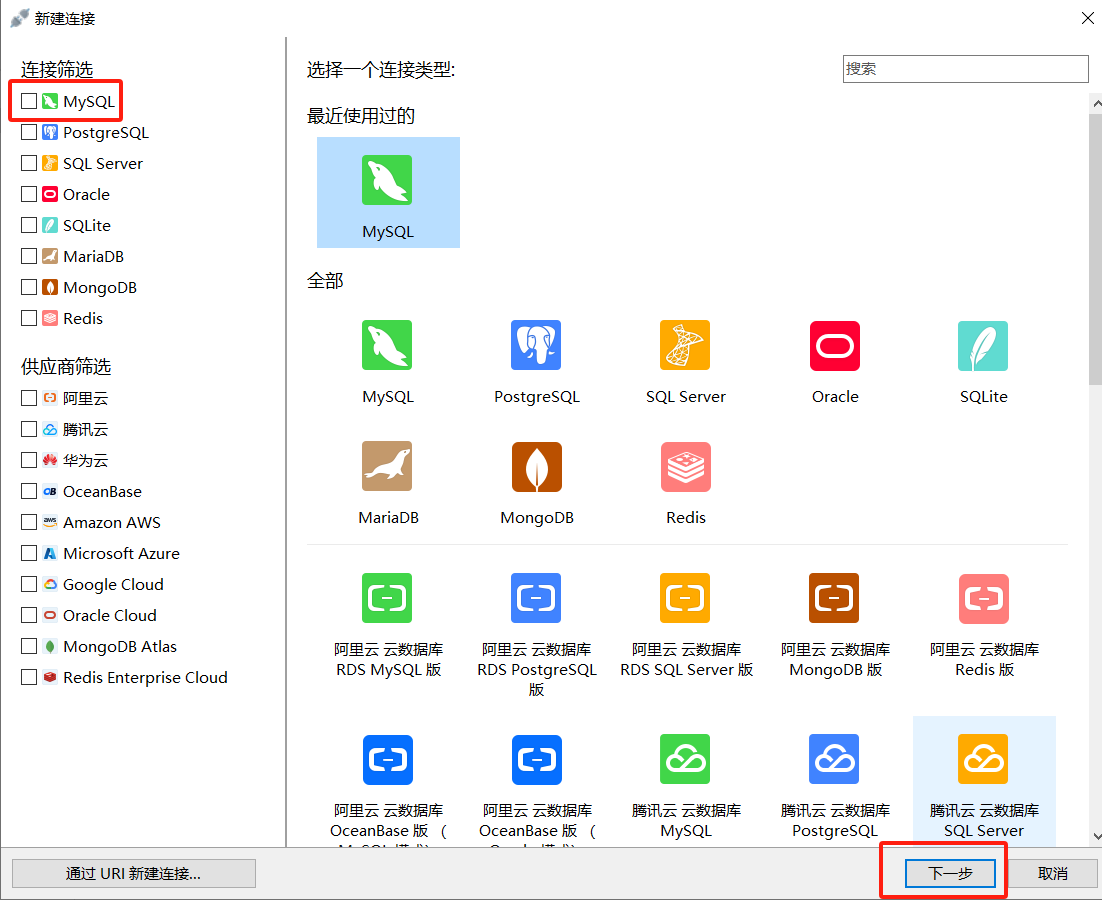
Task: Click the connection type list scrollbar
Action: pos(1095,249)
